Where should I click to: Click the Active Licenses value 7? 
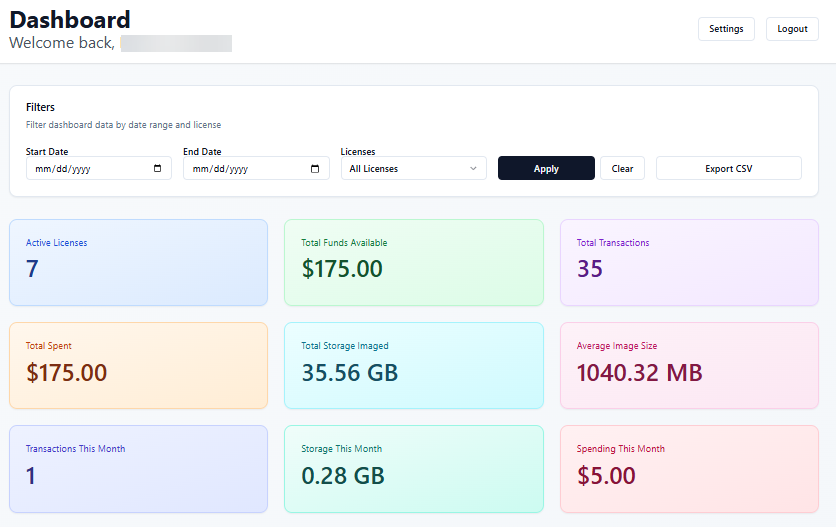pyautogui.click(x=32, y=268)
